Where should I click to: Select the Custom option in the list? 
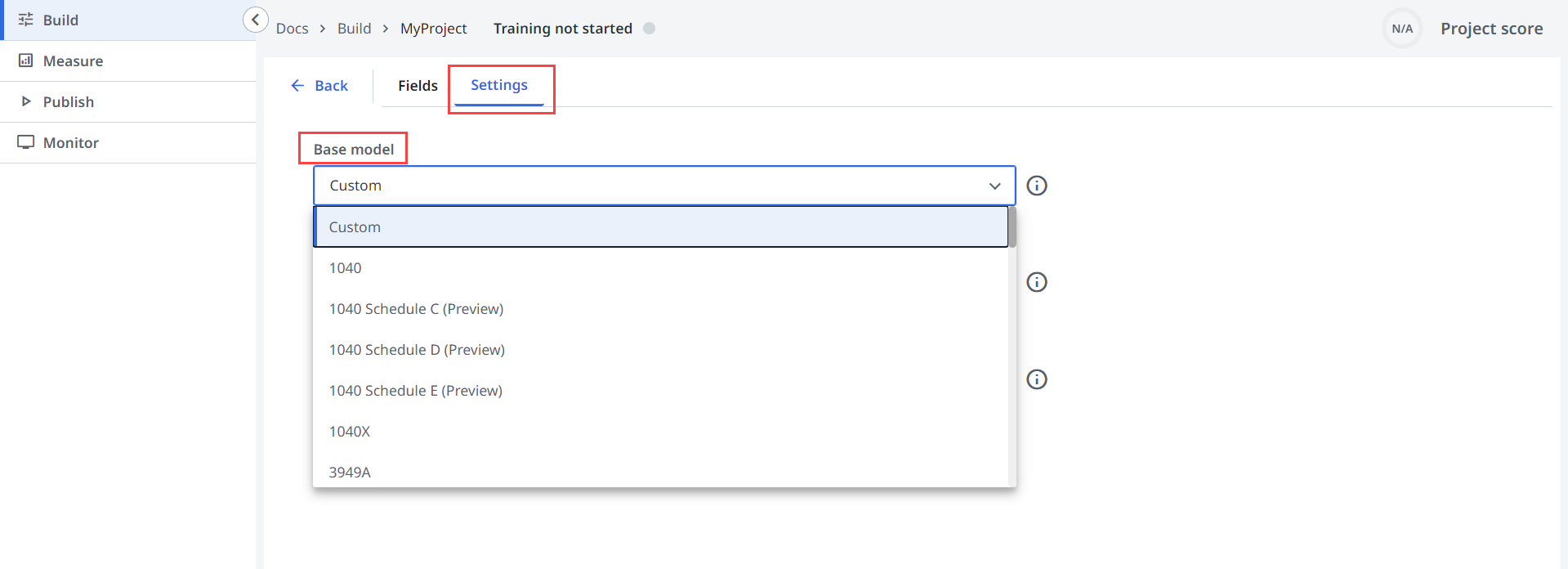pos(660,227)
